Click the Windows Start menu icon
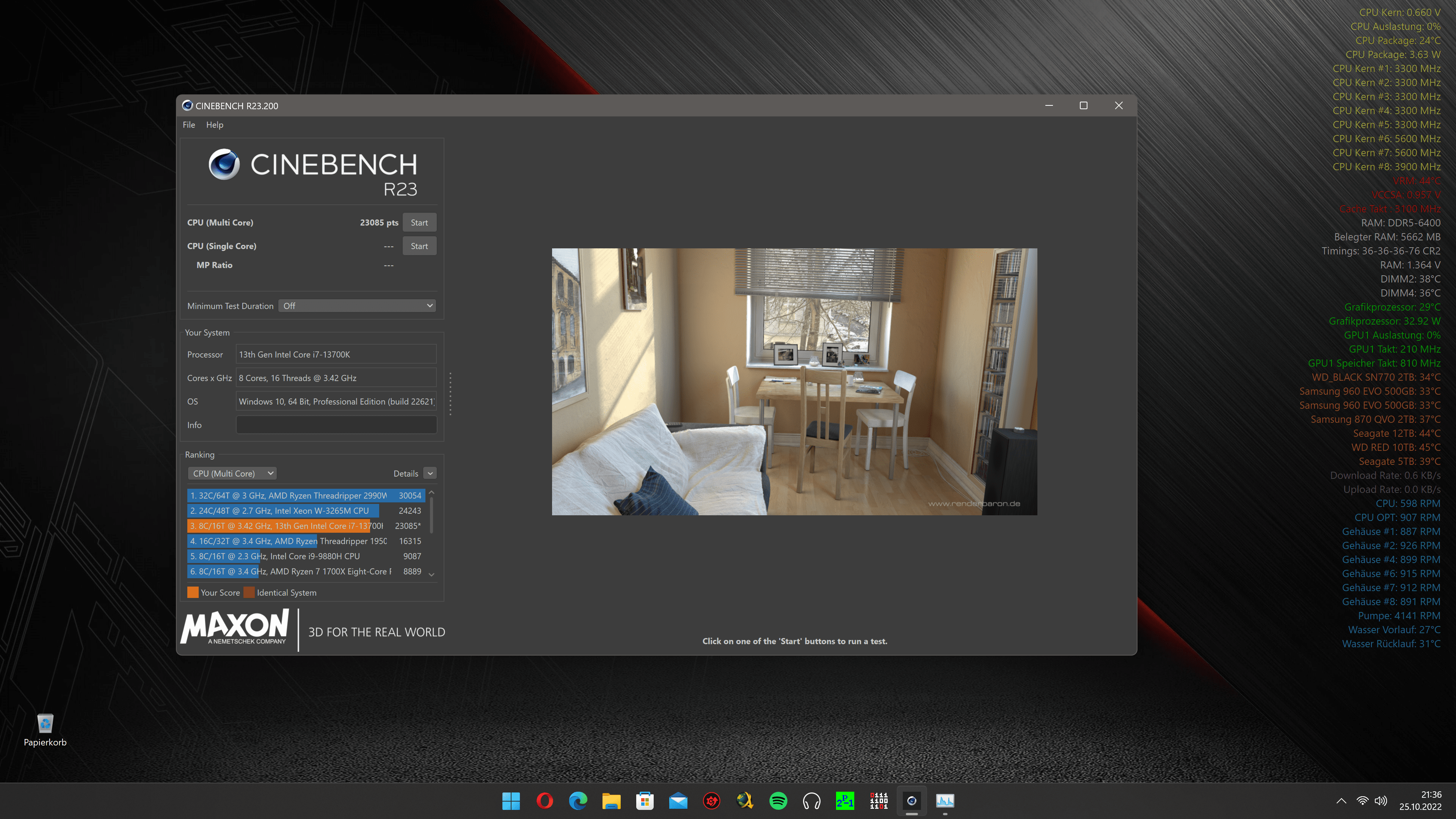 tap(511, 801)
